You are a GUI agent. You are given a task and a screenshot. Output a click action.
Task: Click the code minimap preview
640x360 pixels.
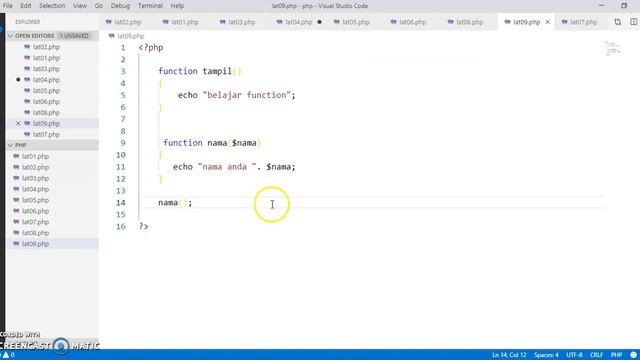click(613, 48)
